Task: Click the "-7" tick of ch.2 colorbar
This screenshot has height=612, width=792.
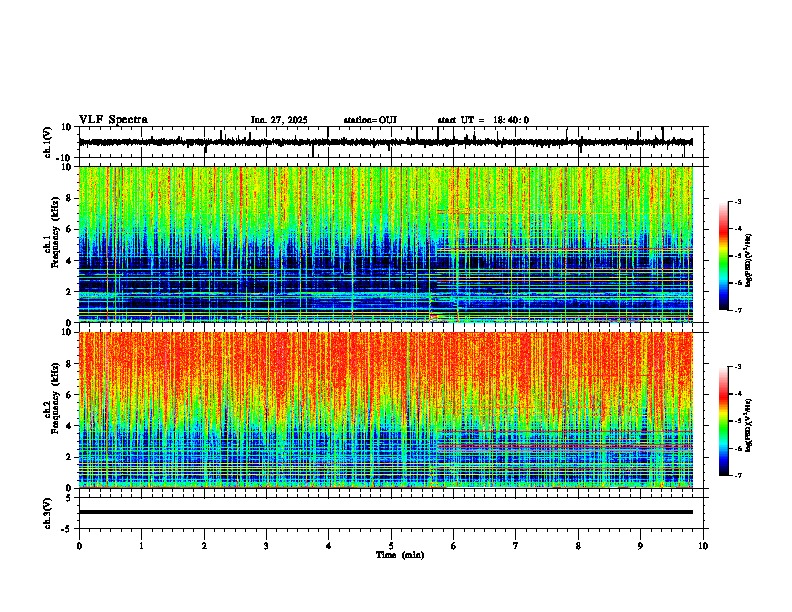Action: tap(738, 476)
